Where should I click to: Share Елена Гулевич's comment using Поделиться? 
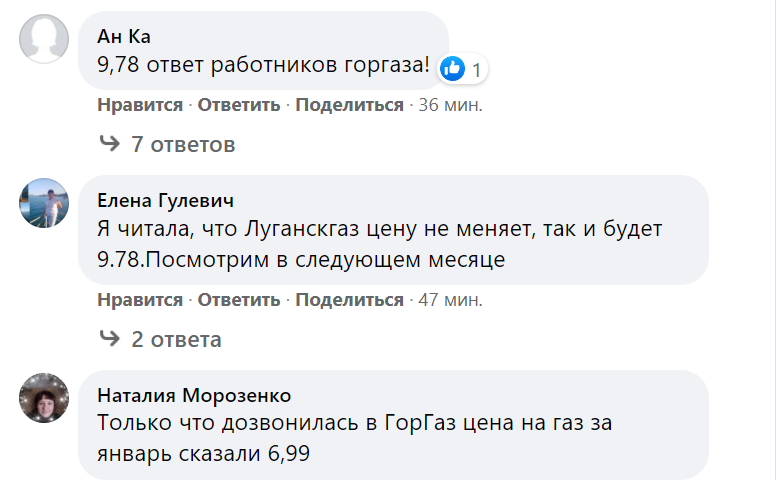pyautogui.click(x=349, y=300)
